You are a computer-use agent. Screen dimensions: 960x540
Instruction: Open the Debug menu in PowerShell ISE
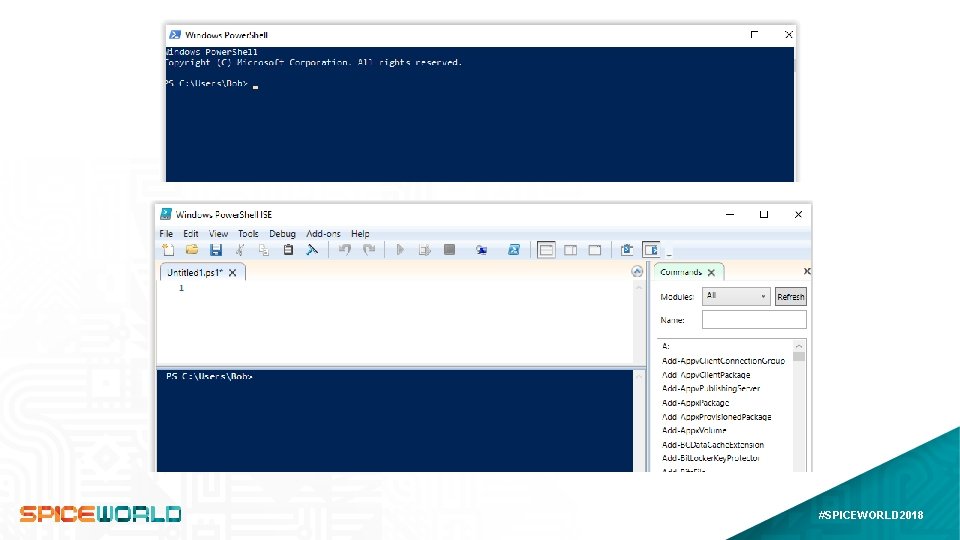pos(282,233)
